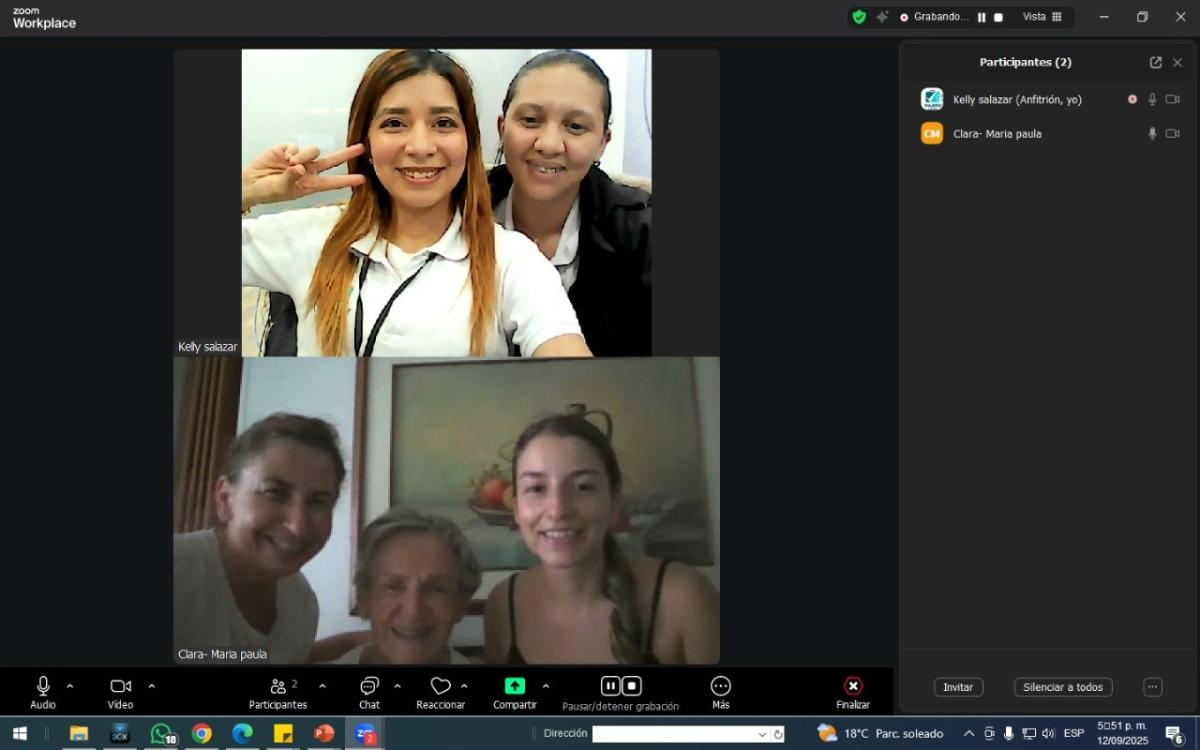Toggle the Participantes panel from the toolbar

tap(278, 687)
